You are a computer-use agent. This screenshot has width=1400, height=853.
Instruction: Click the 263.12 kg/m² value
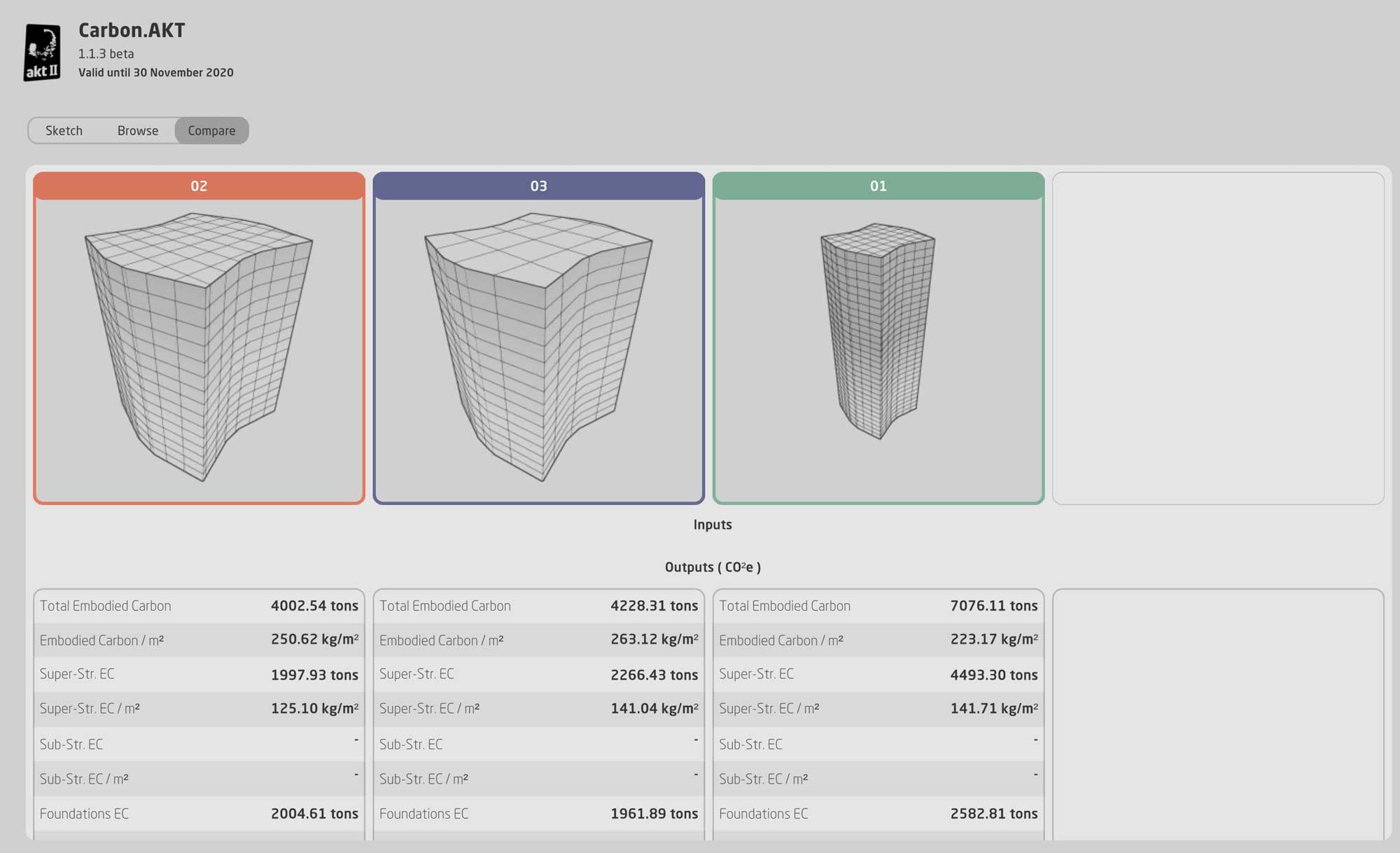[654, 639]
